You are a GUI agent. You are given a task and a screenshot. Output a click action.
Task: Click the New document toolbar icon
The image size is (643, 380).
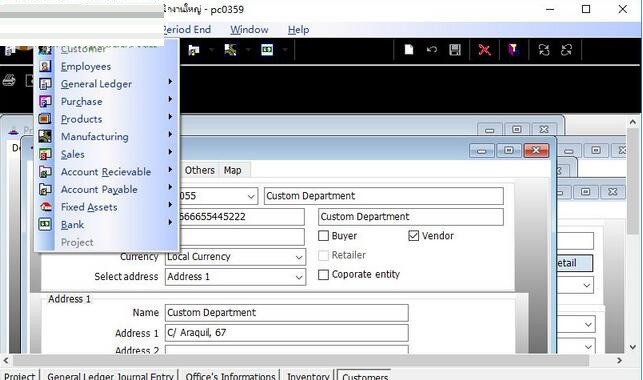pos(409,50)
